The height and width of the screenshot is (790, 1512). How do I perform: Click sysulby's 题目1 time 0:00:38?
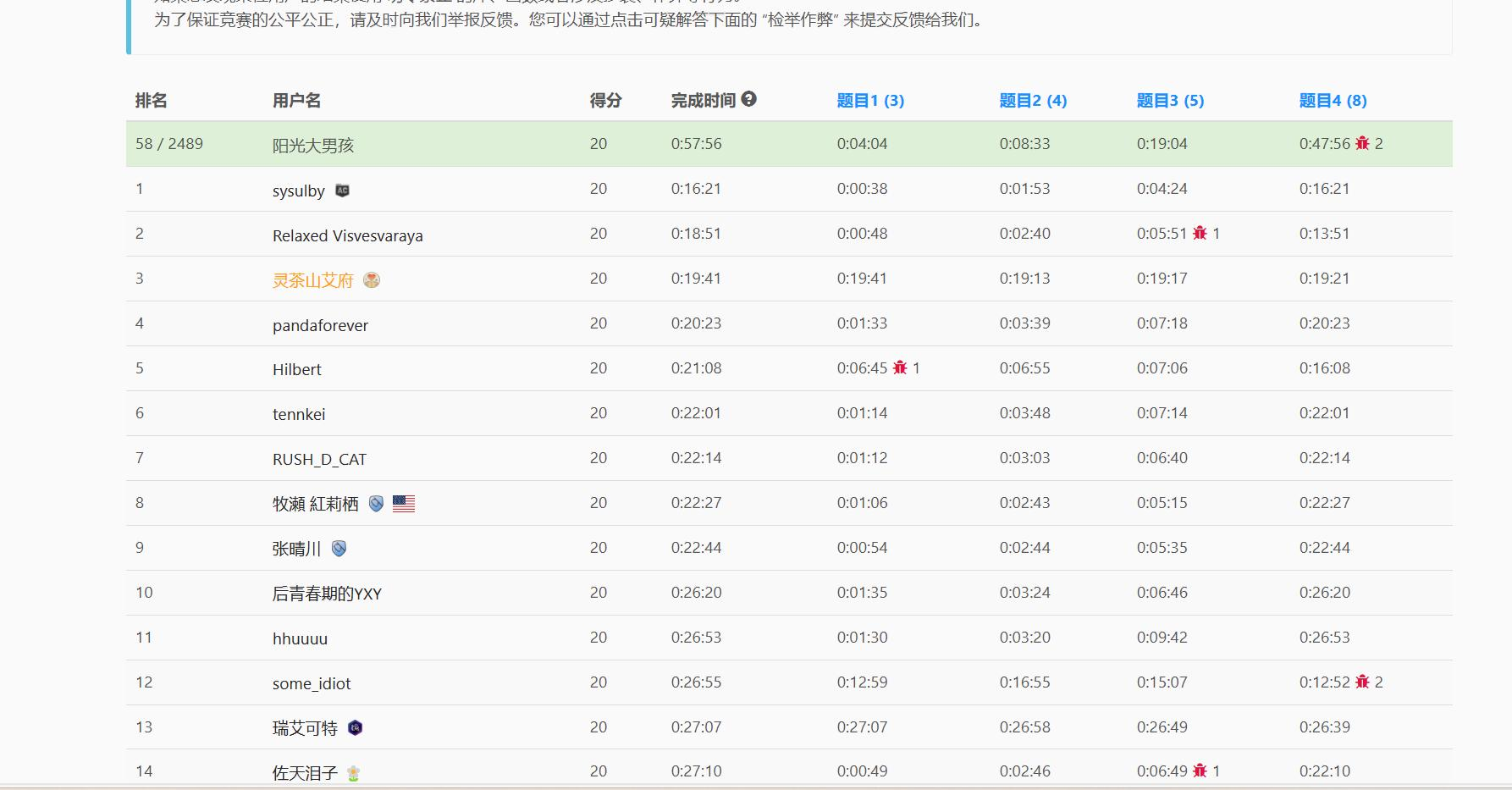pyautogui.click(x=862, y=189)
